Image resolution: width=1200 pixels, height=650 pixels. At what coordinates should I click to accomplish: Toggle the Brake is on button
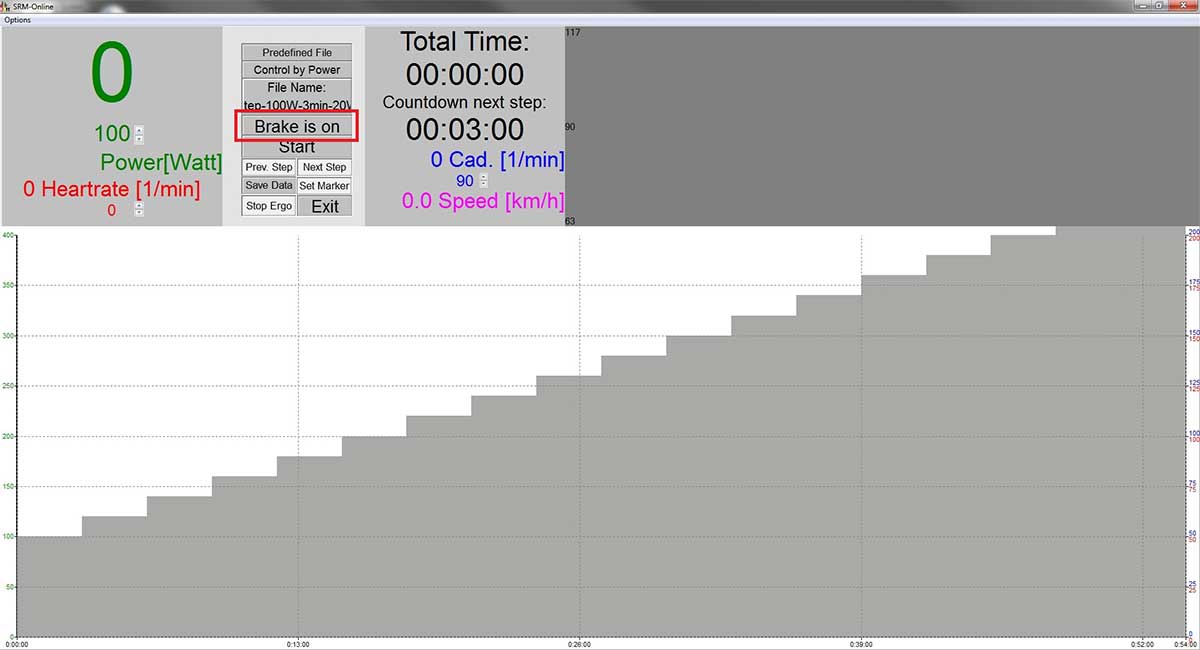pos(297,126)
